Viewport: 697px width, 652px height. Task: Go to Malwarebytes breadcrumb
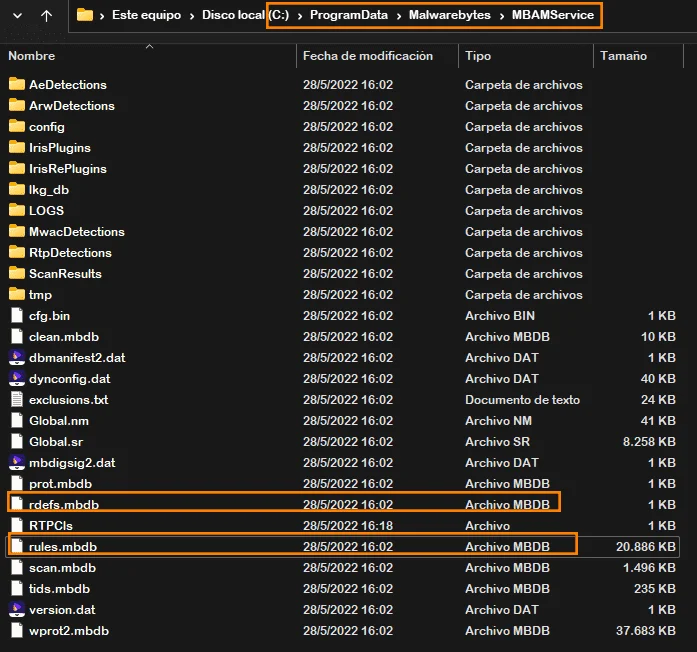tap(449, 15)
